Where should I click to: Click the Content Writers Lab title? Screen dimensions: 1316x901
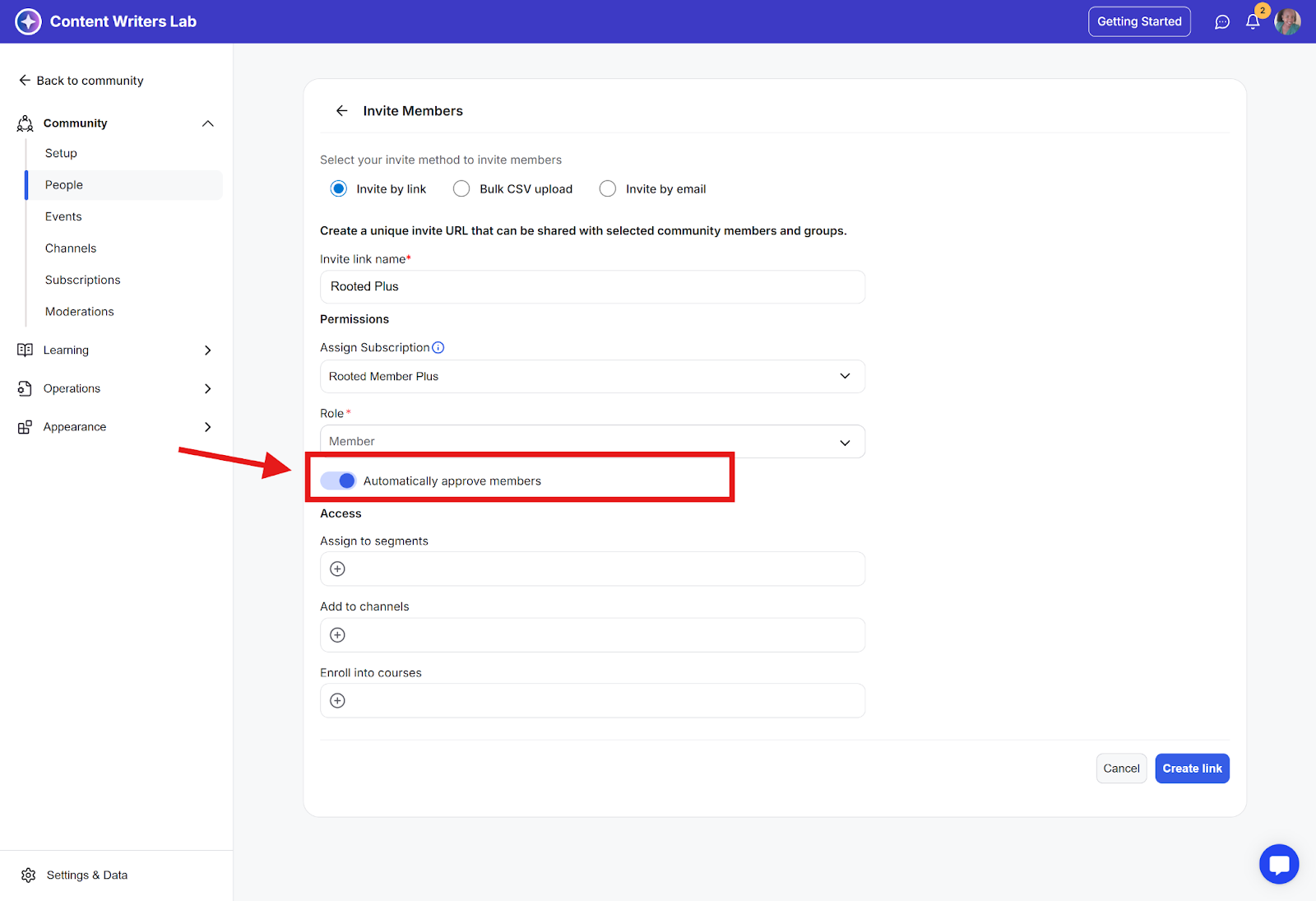click(x=123, y=22)
